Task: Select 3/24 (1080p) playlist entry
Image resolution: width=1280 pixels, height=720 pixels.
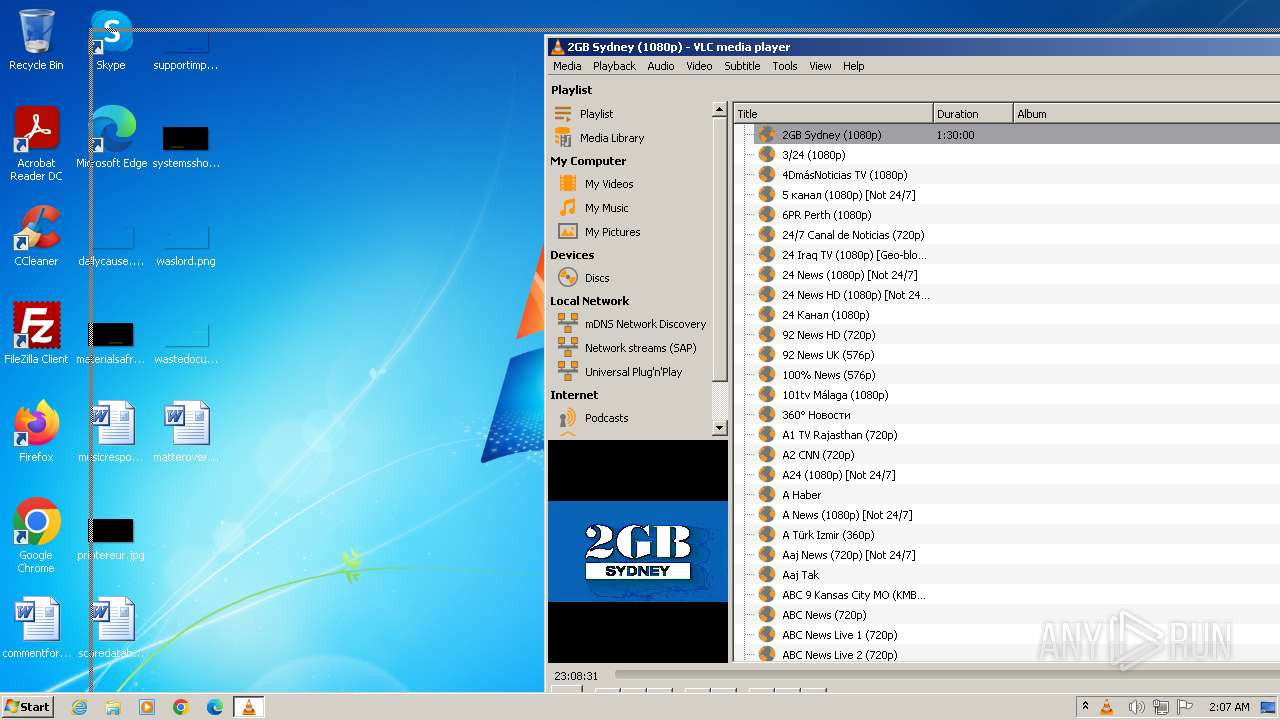Action: click(x=1006, y=155)
